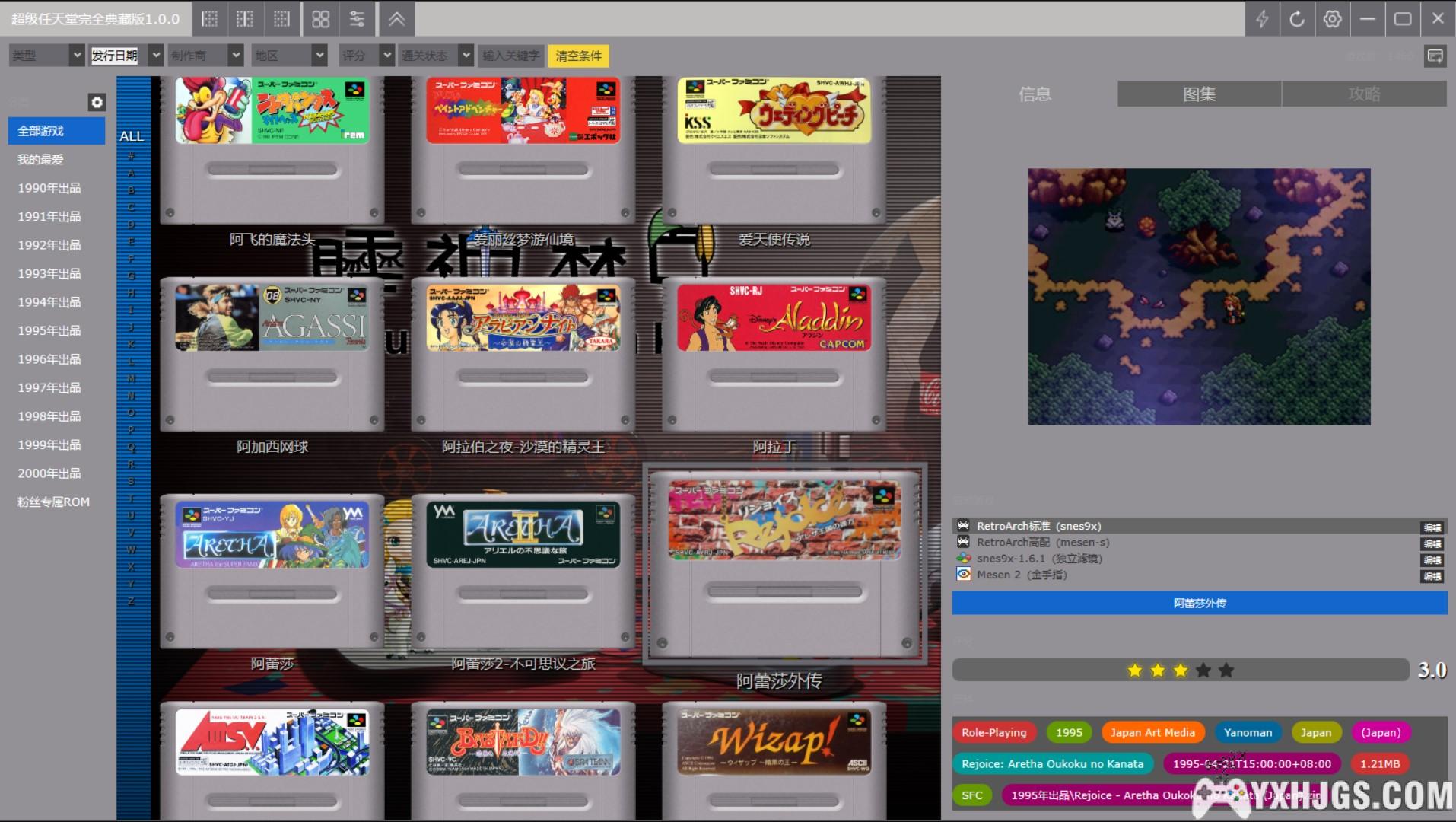
Task: Switch to the 图集 tab
Action: click(x=1199, y=94)
